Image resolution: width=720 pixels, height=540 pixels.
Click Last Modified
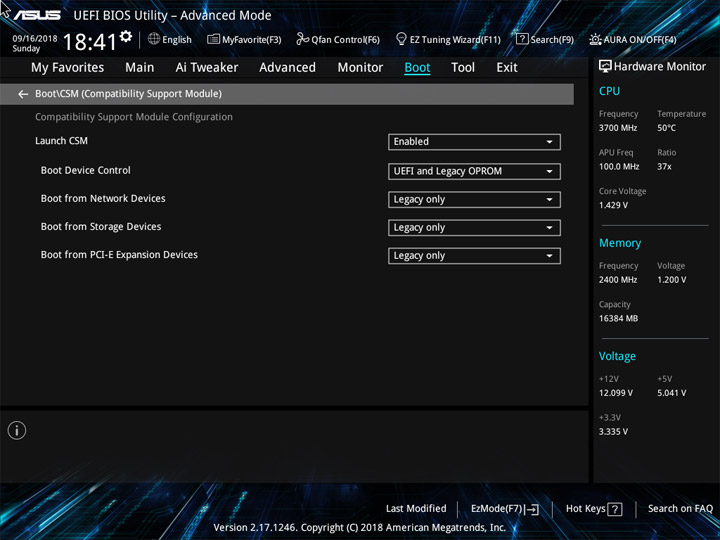click(416, 509)
